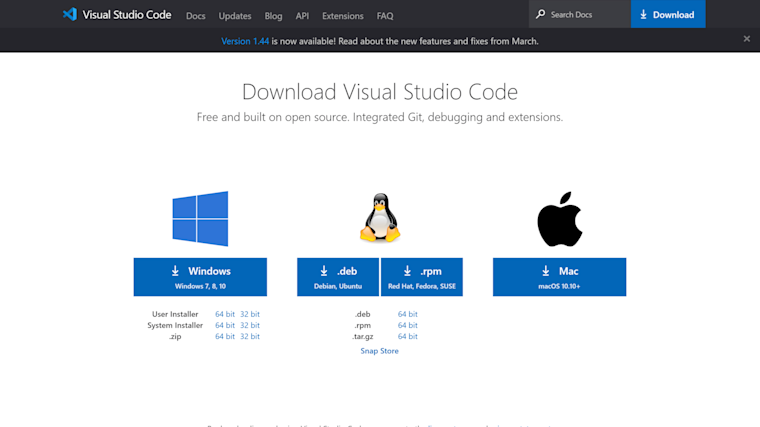The image size is (760, 427).
Task: Select System Installer 64 bit link
Action: [x=225, y=325]
